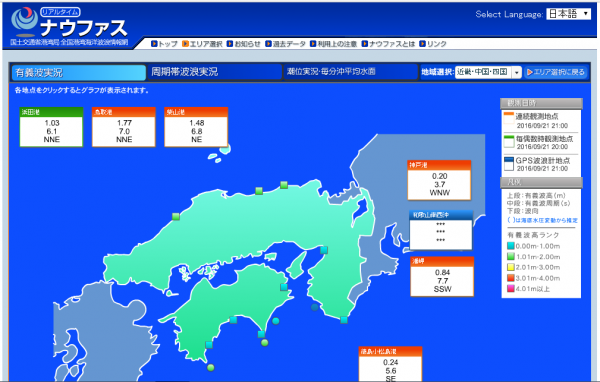Click the エリア選択に戻る button

556,72
